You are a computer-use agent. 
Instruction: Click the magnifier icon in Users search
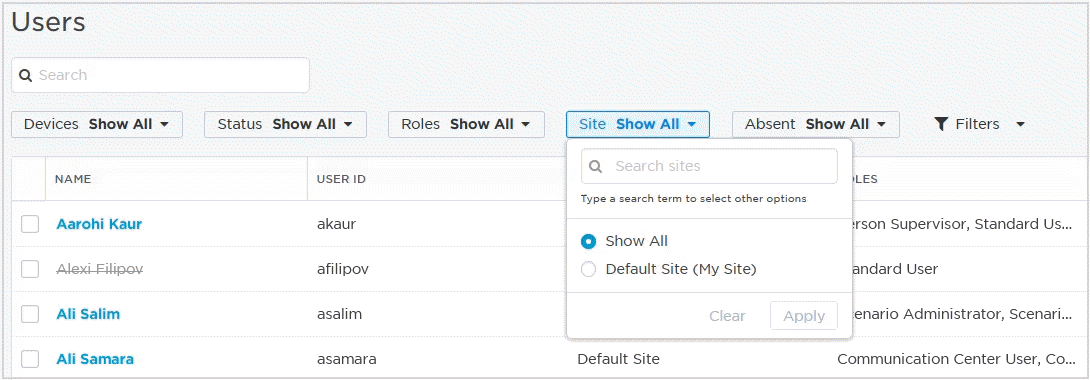[26, 75]
